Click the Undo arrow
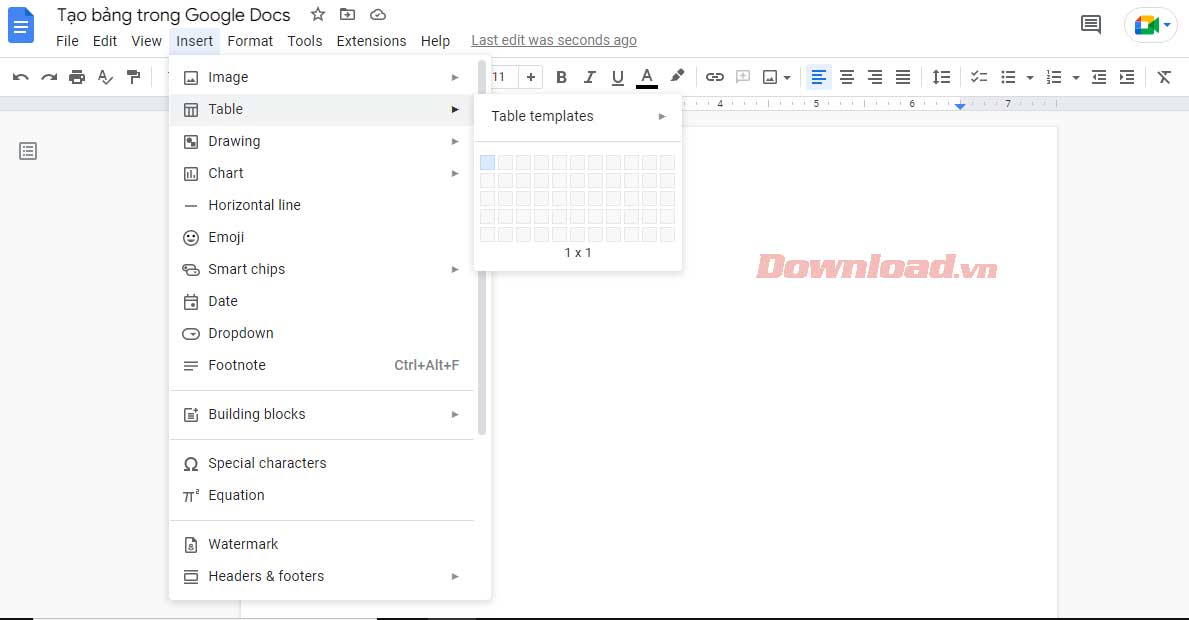Image resolution: width=1189 pixels, height=620 pixels. 21,76
